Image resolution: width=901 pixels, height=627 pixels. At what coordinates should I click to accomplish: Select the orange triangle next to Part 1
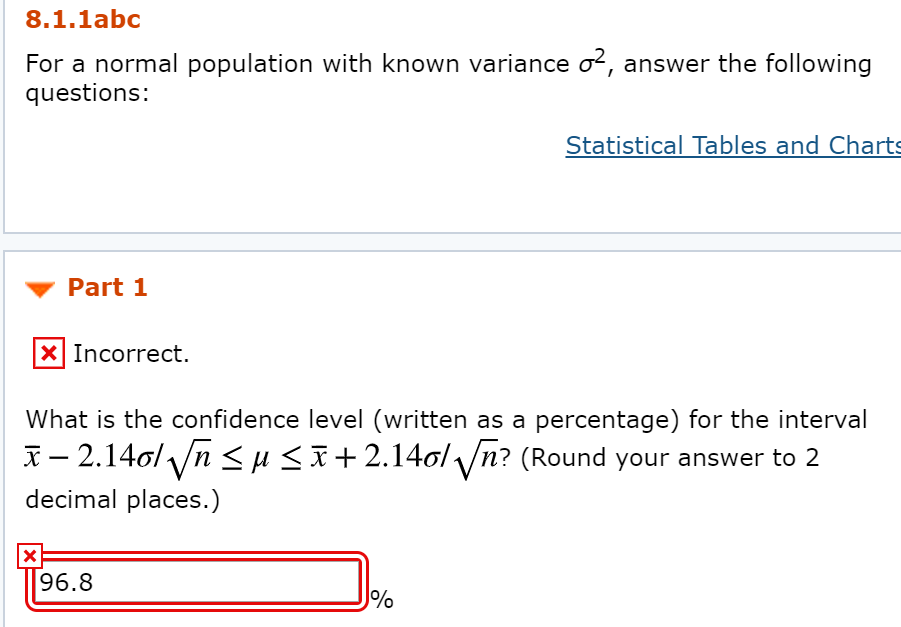click(x=39, y=288)
